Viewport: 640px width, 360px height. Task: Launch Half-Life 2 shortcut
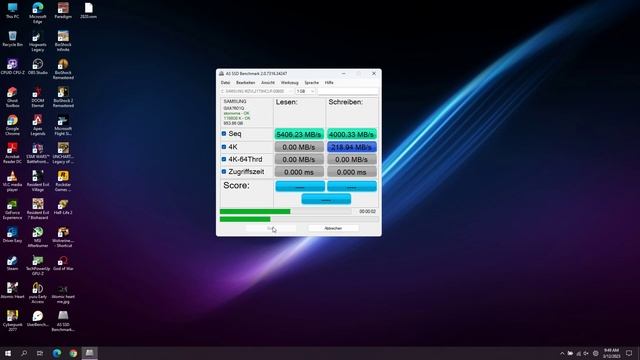click(63, 207)
